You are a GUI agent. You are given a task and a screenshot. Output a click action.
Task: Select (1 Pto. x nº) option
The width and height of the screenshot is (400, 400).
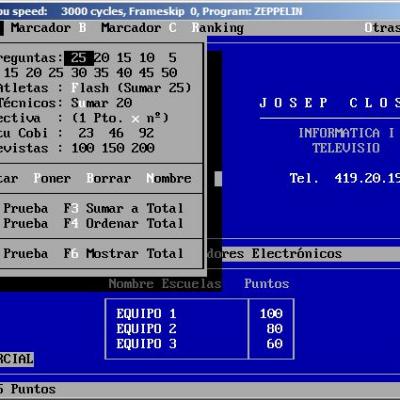120,118
